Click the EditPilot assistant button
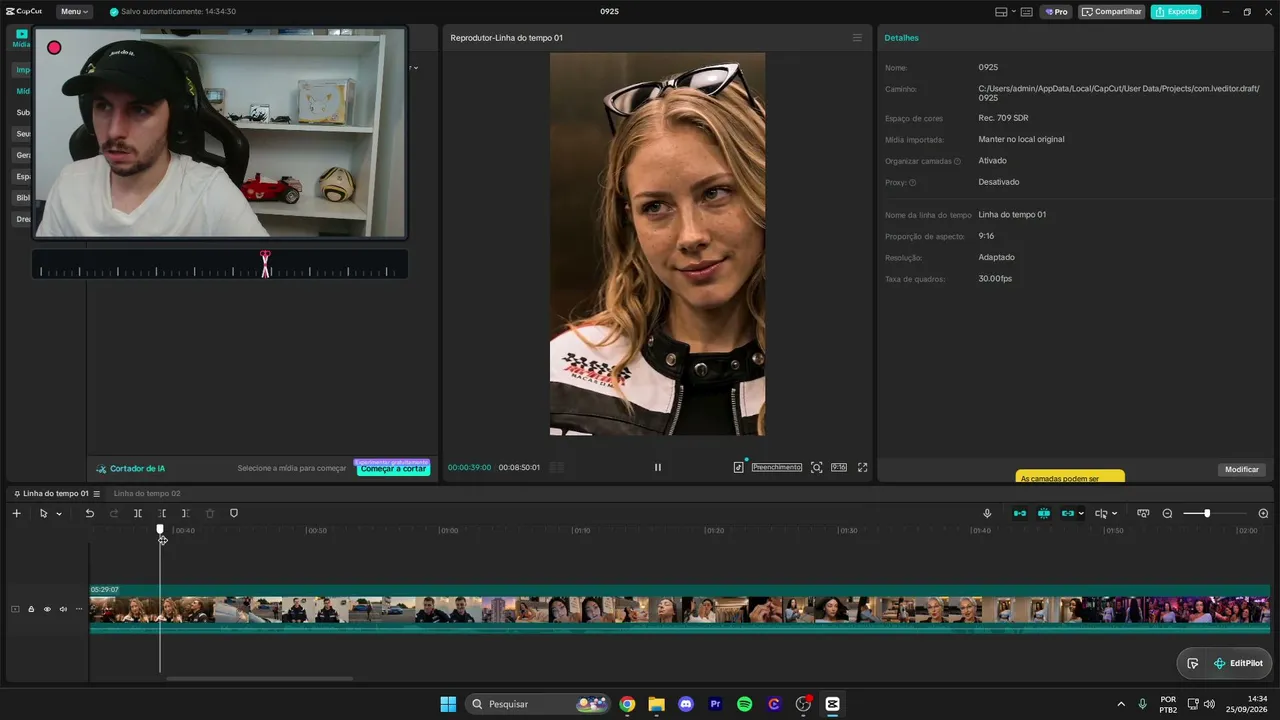Screen dimensions: 1280x720 pos(1238,663)
